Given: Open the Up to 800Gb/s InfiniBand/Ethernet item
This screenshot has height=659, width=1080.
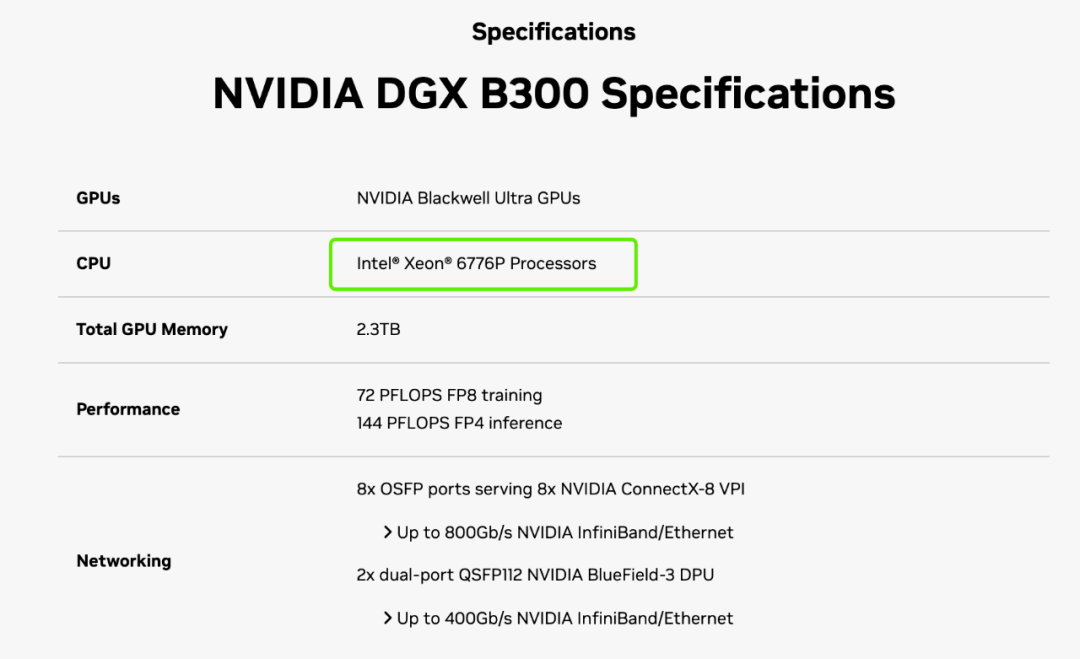Looking at the screenshot, I should point(565,533).
